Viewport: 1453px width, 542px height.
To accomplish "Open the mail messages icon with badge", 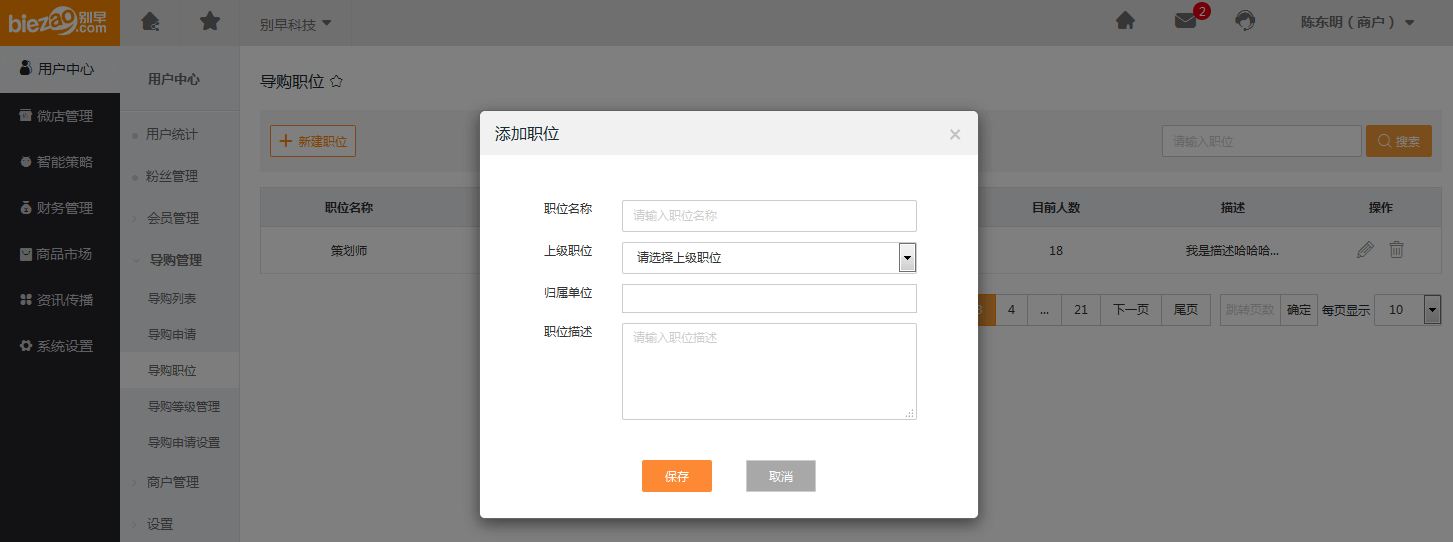I will (1186, 21).
